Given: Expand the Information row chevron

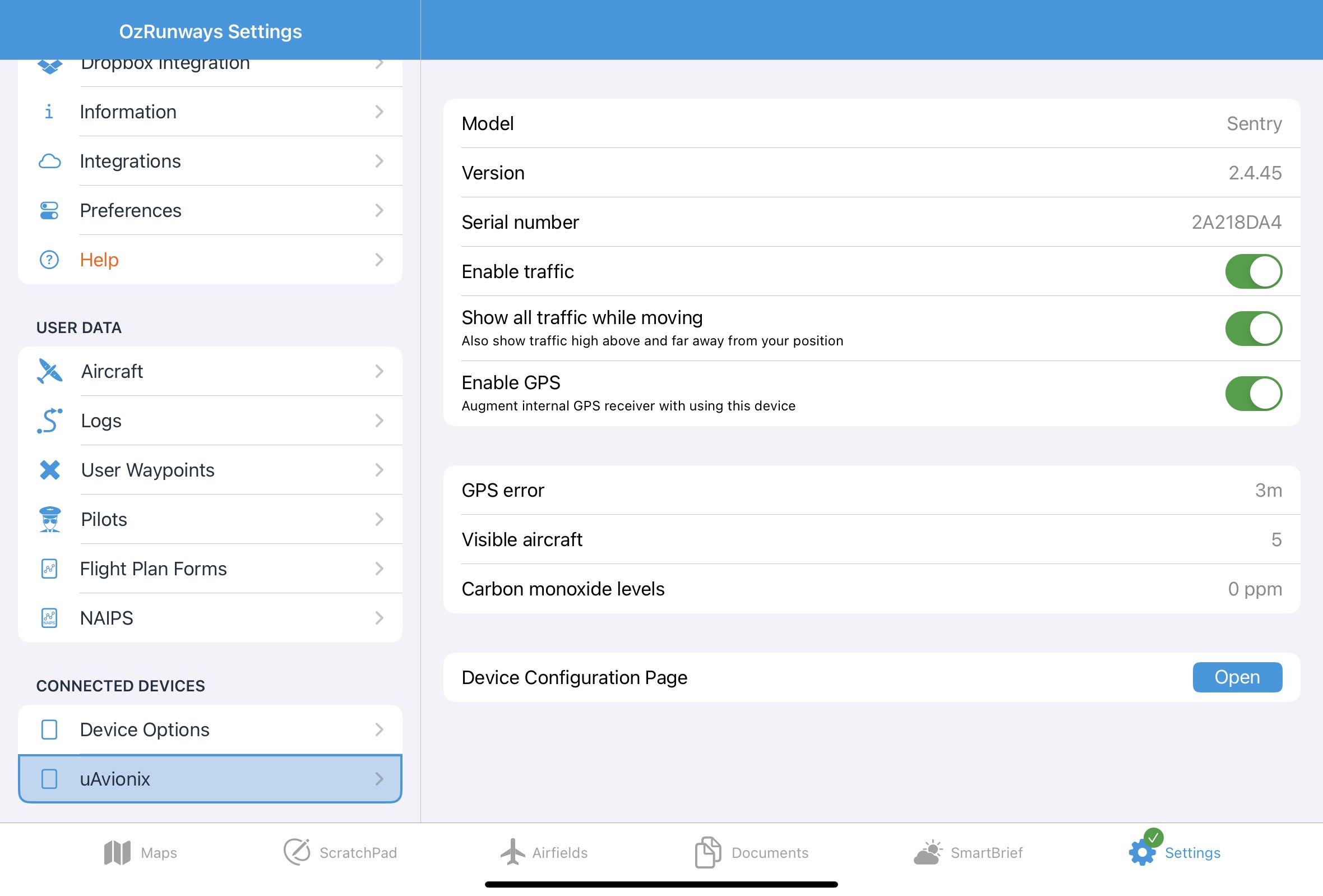Looking at the screenshot, I should (379, 112).
